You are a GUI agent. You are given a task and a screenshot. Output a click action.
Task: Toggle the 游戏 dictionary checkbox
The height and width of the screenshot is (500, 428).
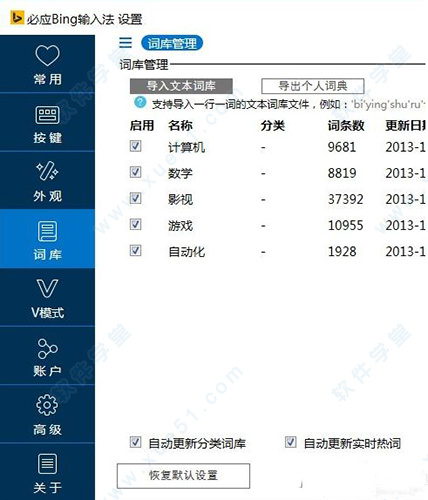[135, 224]
